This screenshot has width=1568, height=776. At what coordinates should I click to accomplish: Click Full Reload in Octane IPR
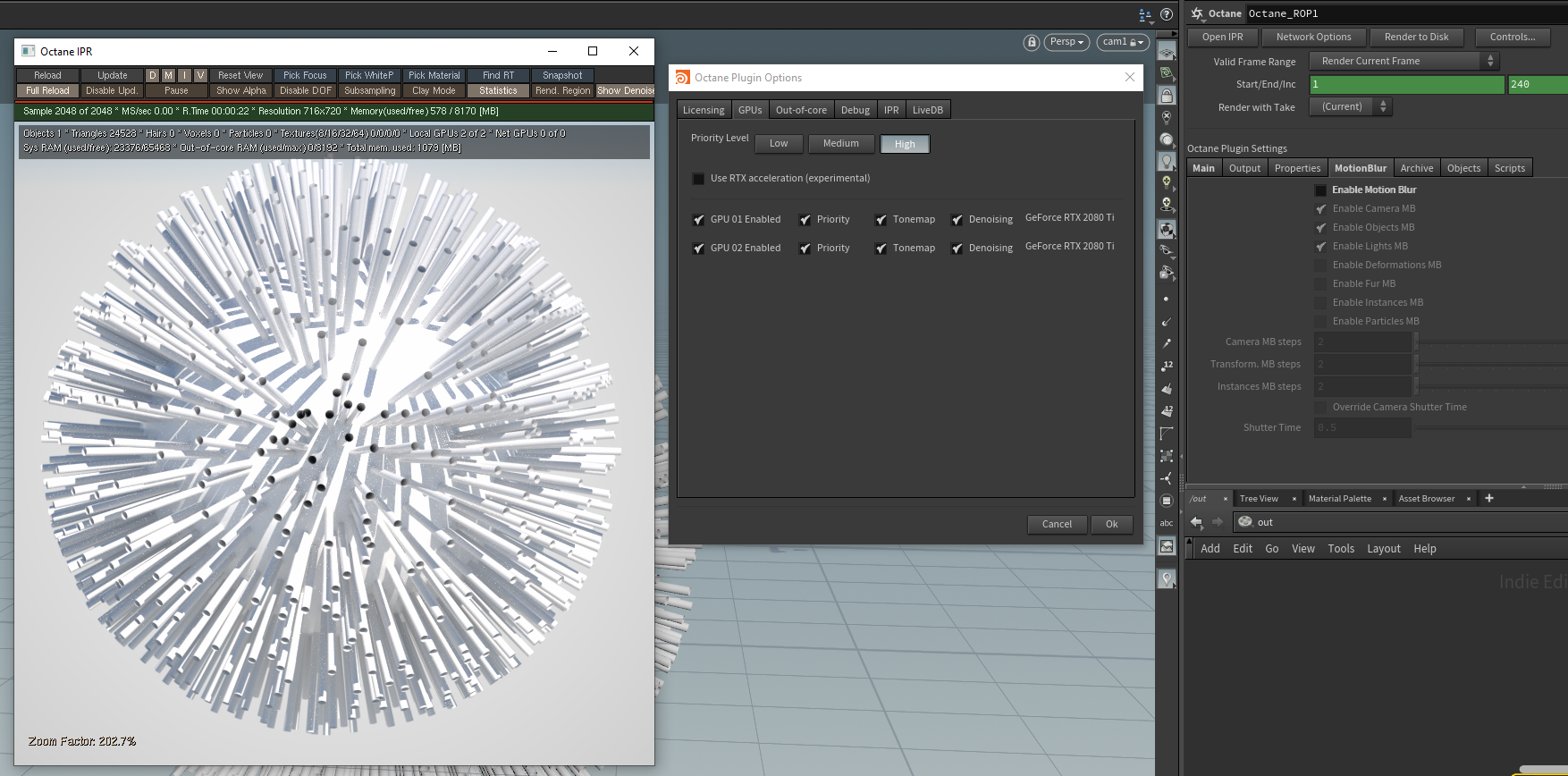pos(47,91)
